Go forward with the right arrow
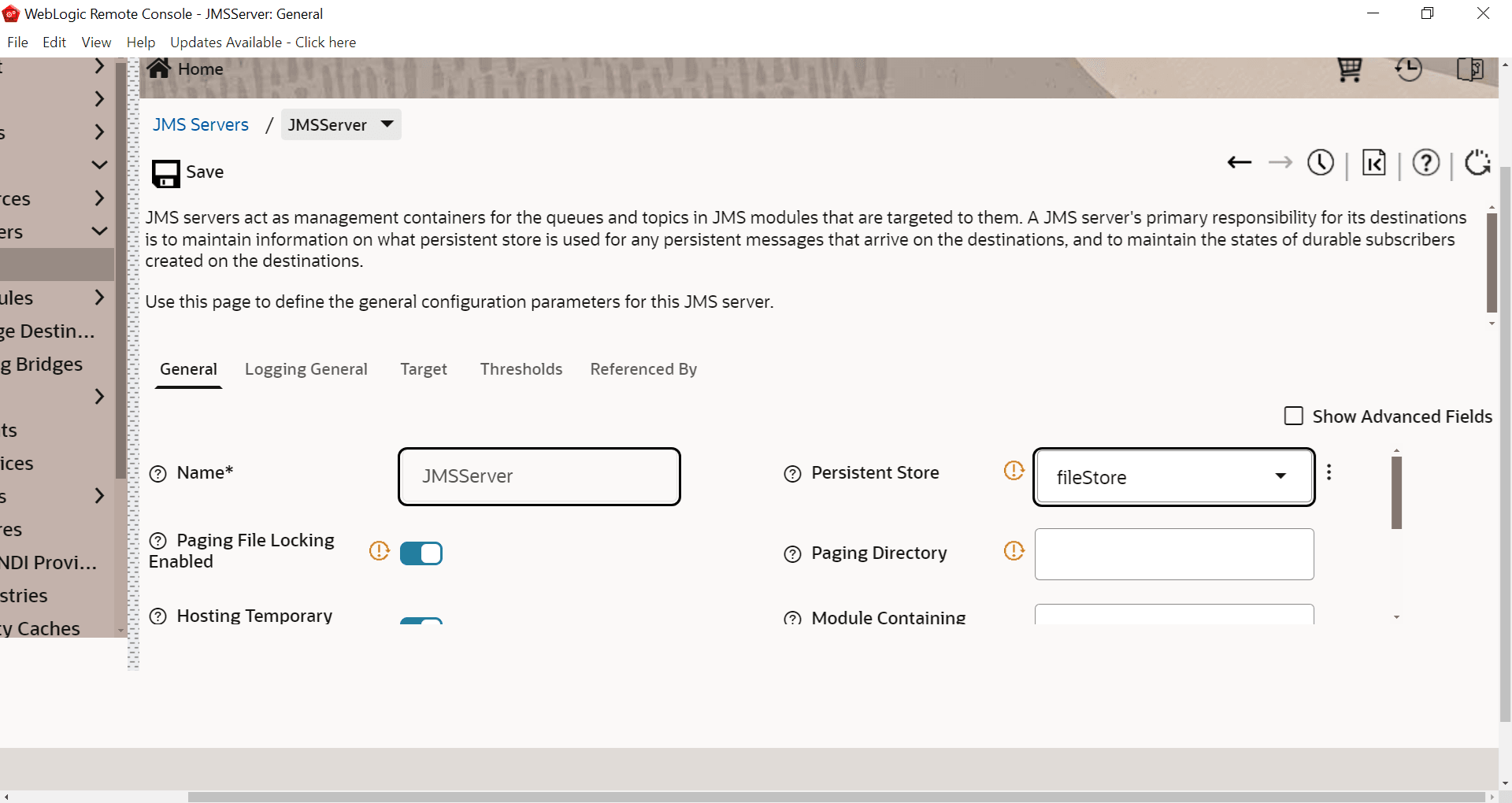This screenshot has width=1512, height=803. pyautogui.click(x=1280, y=163)
